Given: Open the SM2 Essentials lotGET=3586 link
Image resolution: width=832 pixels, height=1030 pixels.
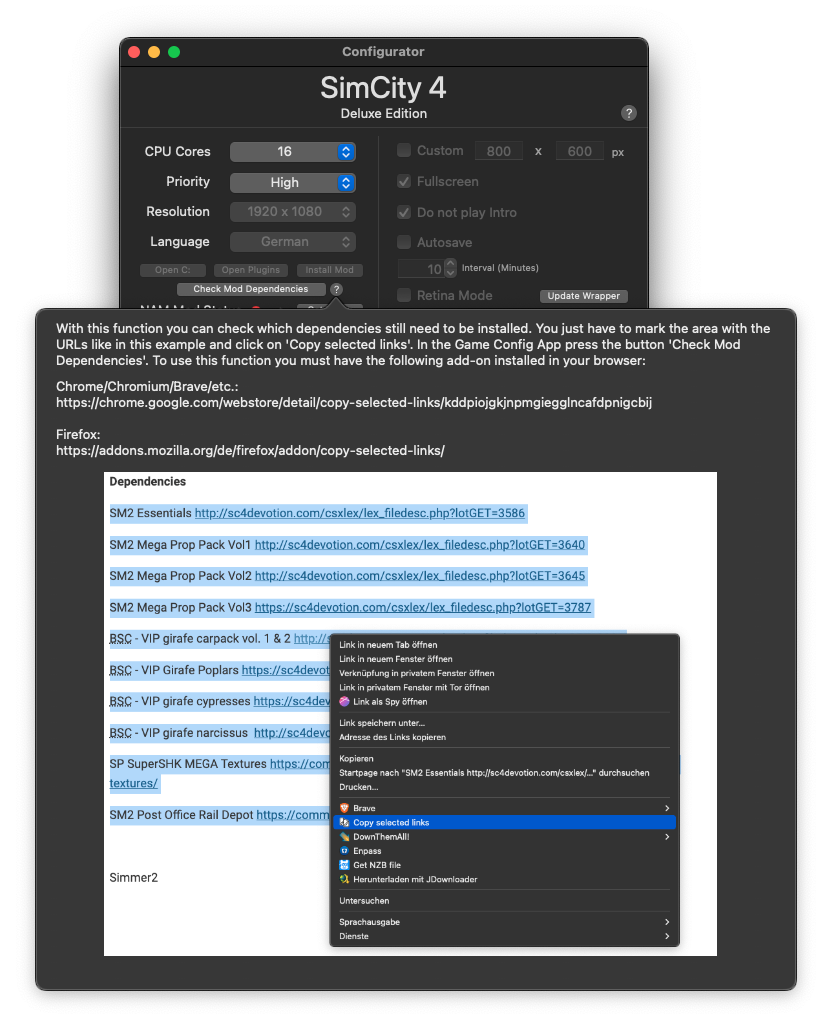Looking at the screenshot, I should click(360, 513).
